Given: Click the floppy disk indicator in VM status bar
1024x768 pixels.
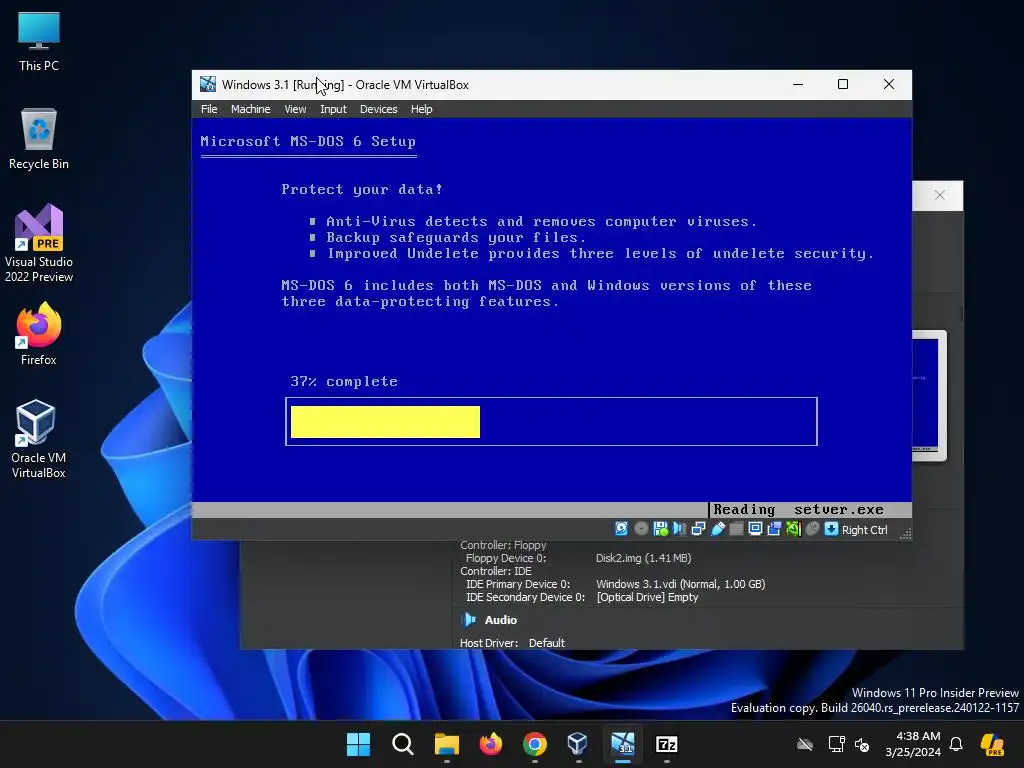Looking at the screenshot, I should (x=660, y=529).
